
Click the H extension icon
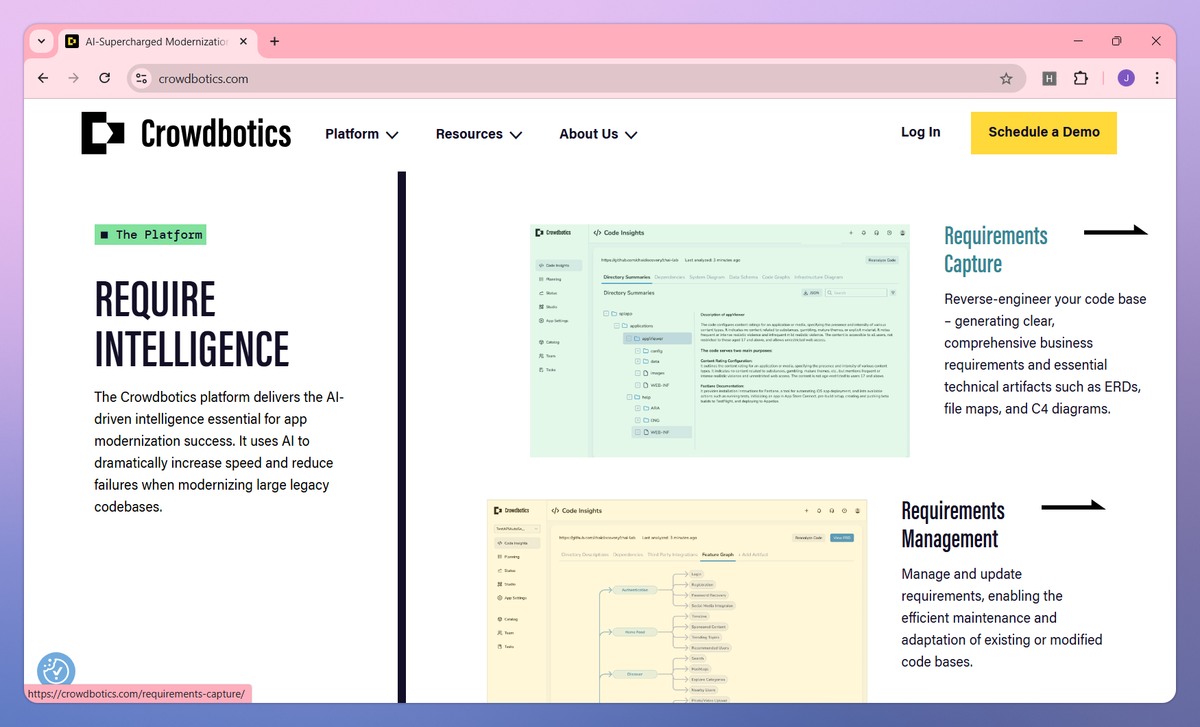coord(1049,78)
